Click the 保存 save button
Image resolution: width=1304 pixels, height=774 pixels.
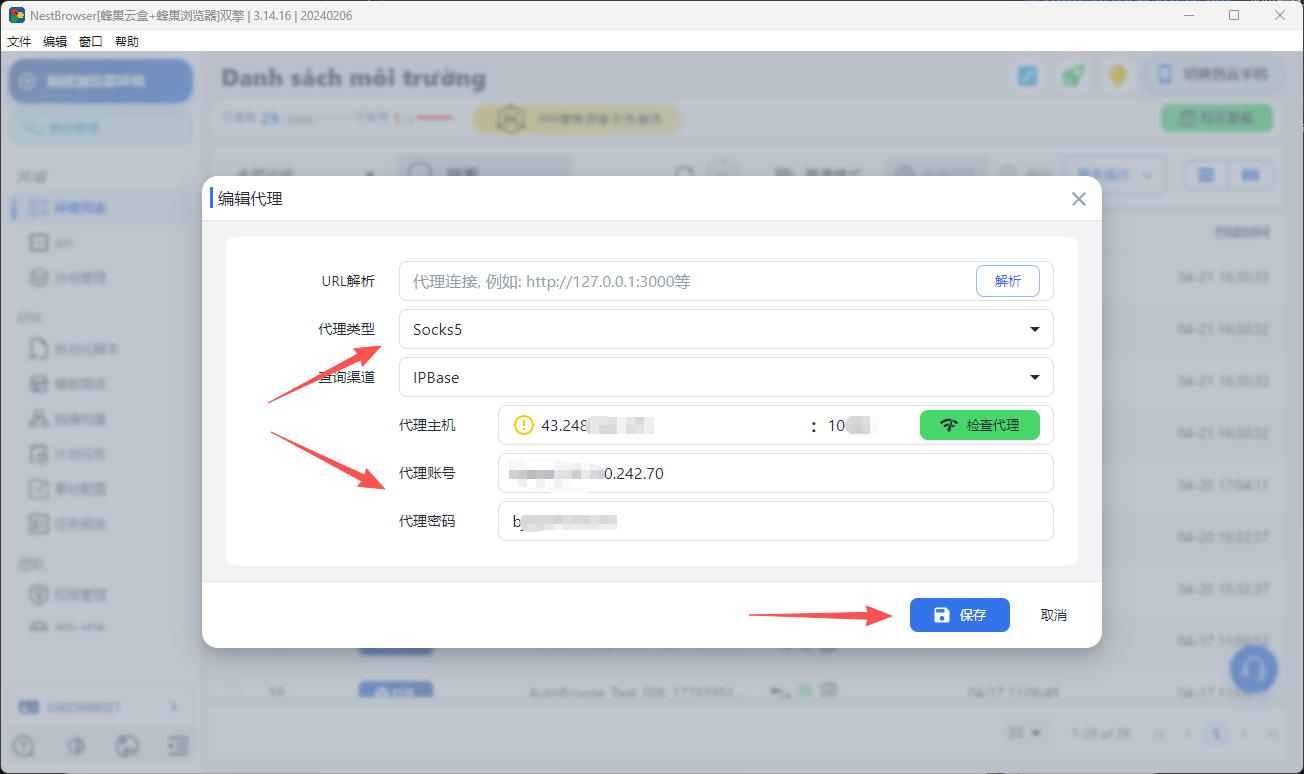click(959, 615)
